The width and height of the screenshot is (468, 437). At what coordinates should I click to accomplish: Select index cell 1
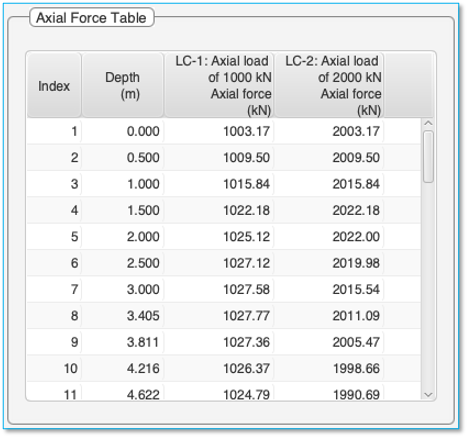point(54,131)
